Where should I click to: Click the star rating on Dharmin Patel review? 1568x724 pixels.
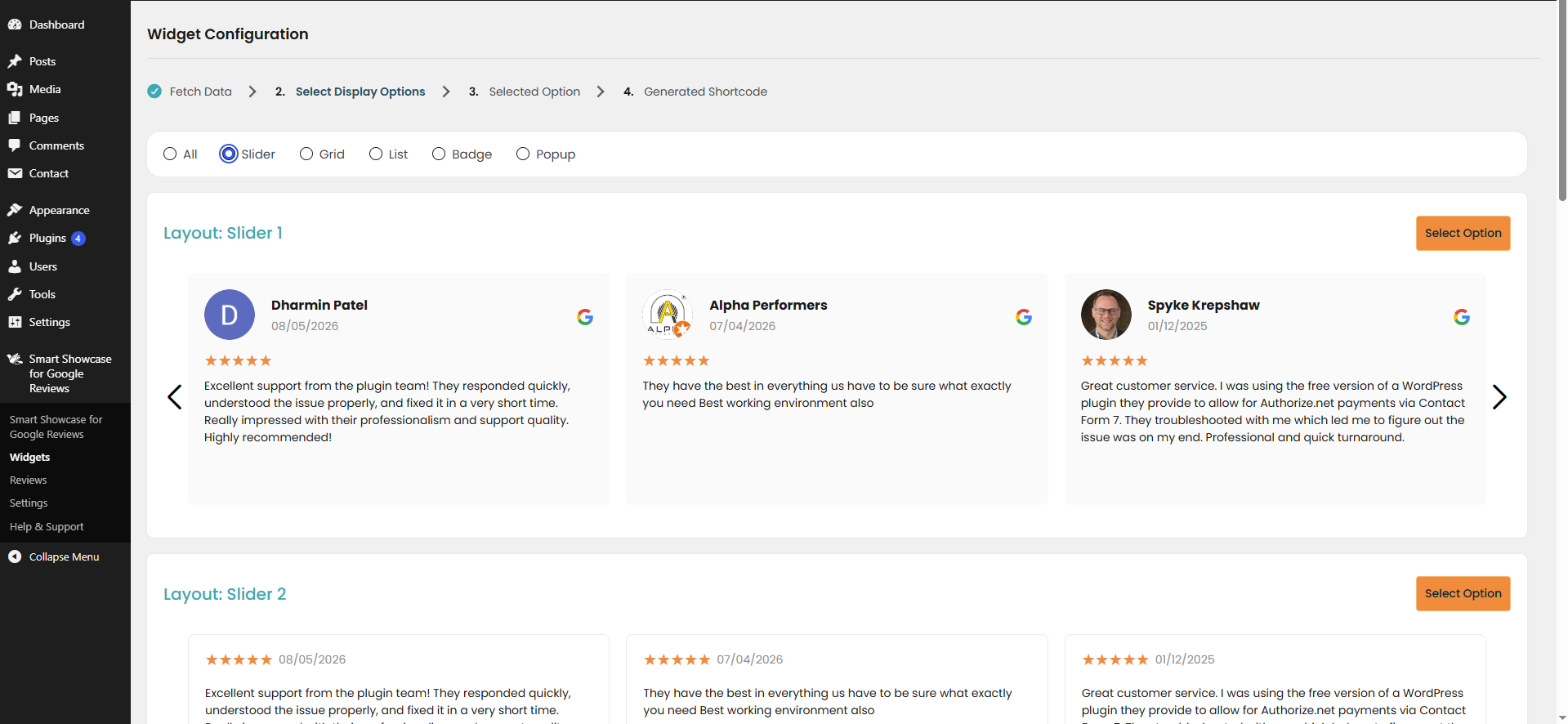coord(238,360)
